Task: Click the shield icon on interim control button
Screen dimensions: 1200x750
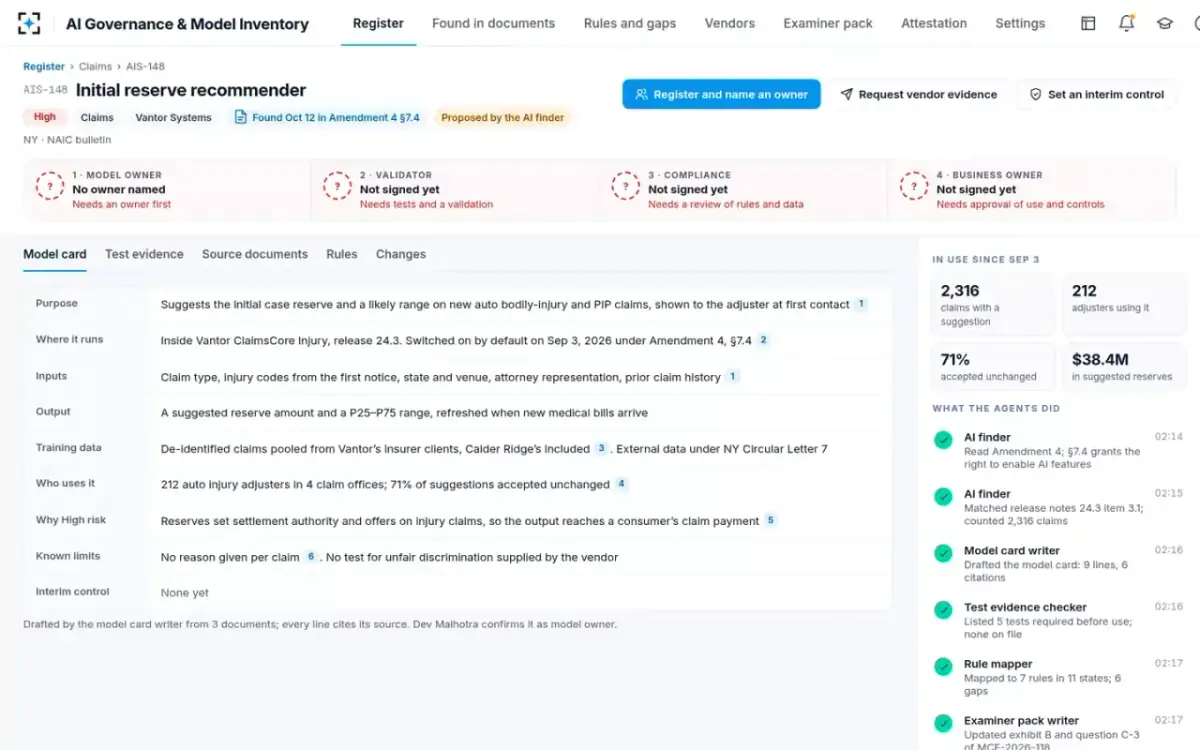Action: (1036, 95)
